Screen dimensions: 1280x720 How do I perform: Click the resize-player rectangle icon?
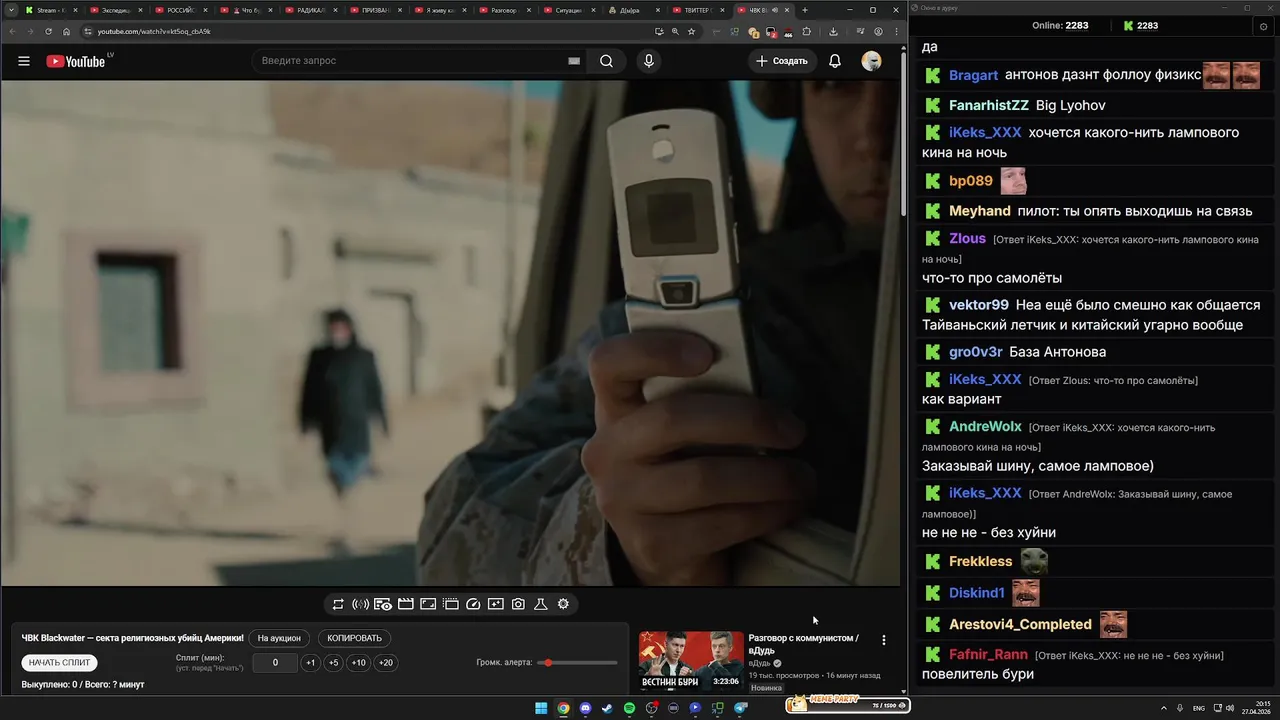pos(428,604)
